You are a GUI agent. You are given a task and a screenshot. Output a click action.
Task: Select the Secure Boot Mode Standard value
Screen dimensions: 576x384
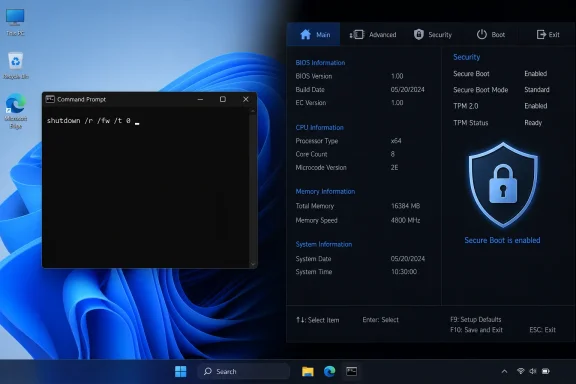[537, 90]
